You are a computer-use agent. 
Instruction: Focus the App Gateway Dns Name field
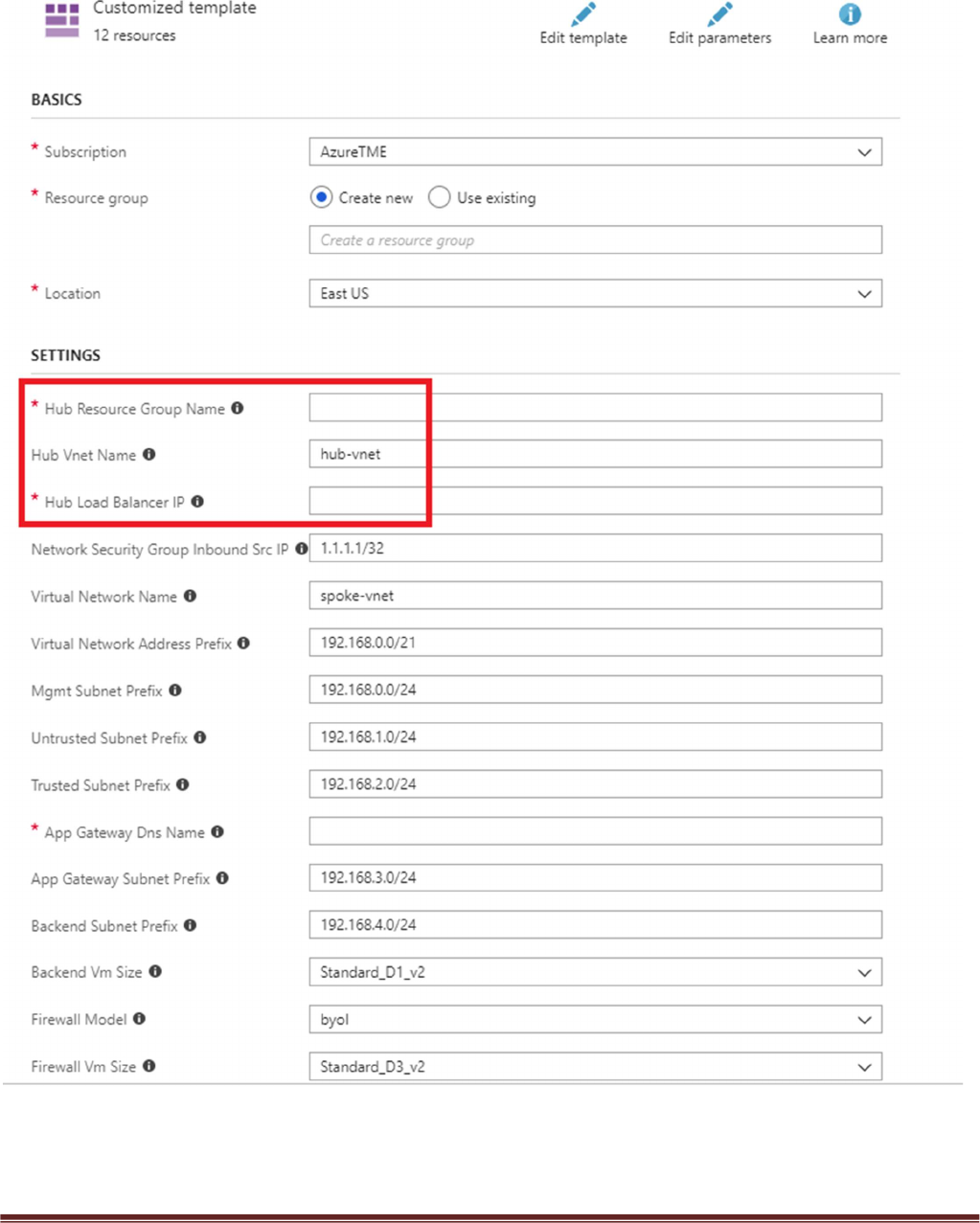click(x=595, y=831)
